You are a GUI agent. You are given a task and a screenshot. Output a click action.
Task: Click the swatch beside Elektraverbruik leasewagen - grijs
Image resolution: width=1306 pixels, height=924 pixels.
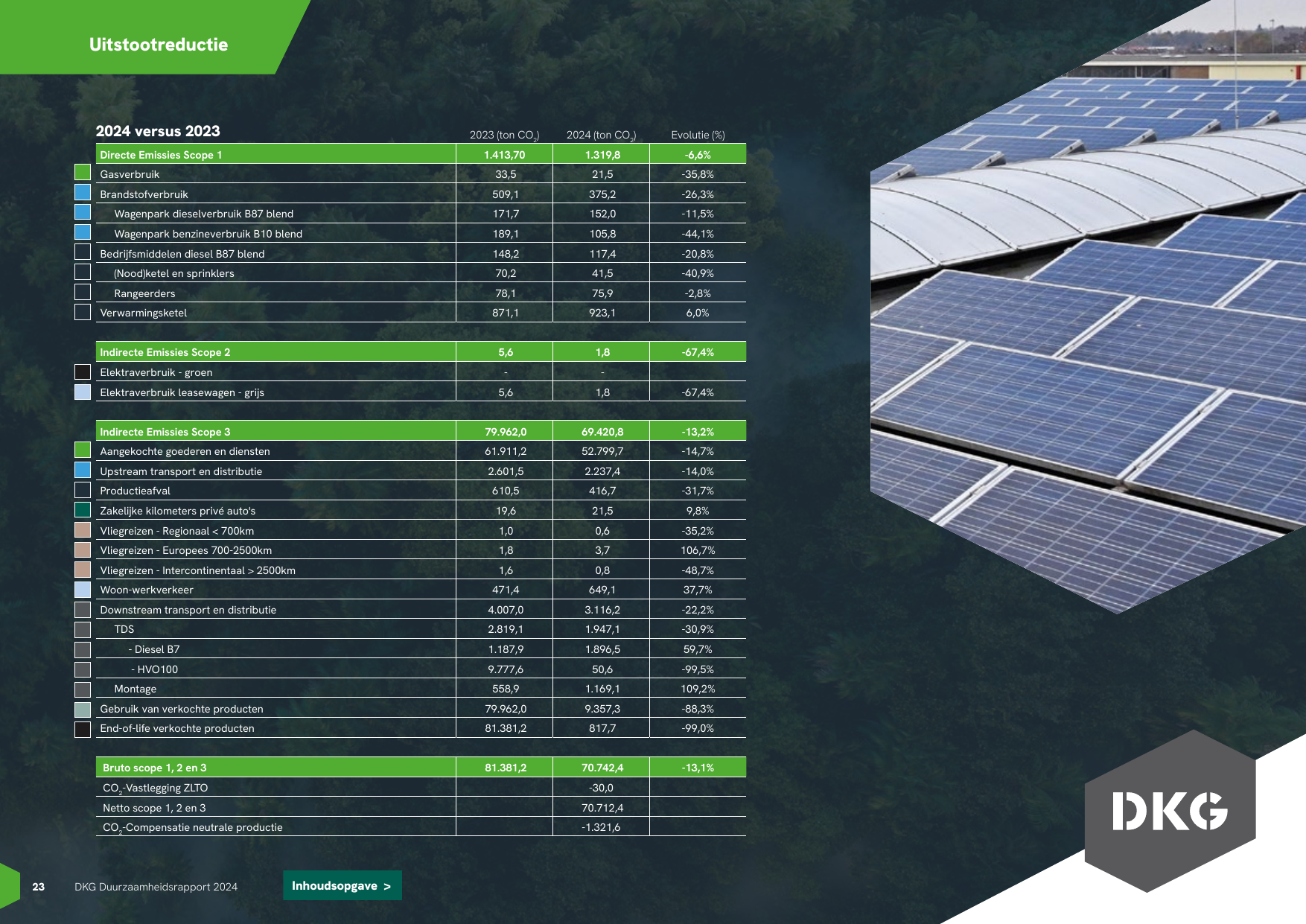click(83, 392)
